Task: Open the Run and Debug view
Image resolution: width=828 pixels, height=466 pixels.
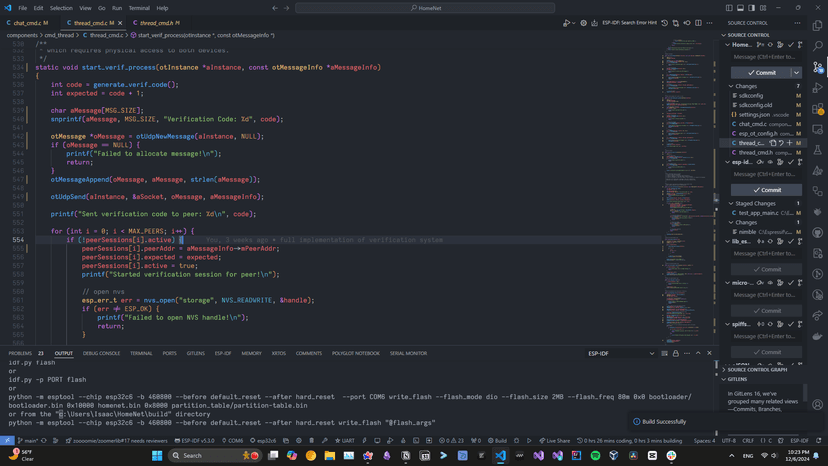Action: coord(818,88)
